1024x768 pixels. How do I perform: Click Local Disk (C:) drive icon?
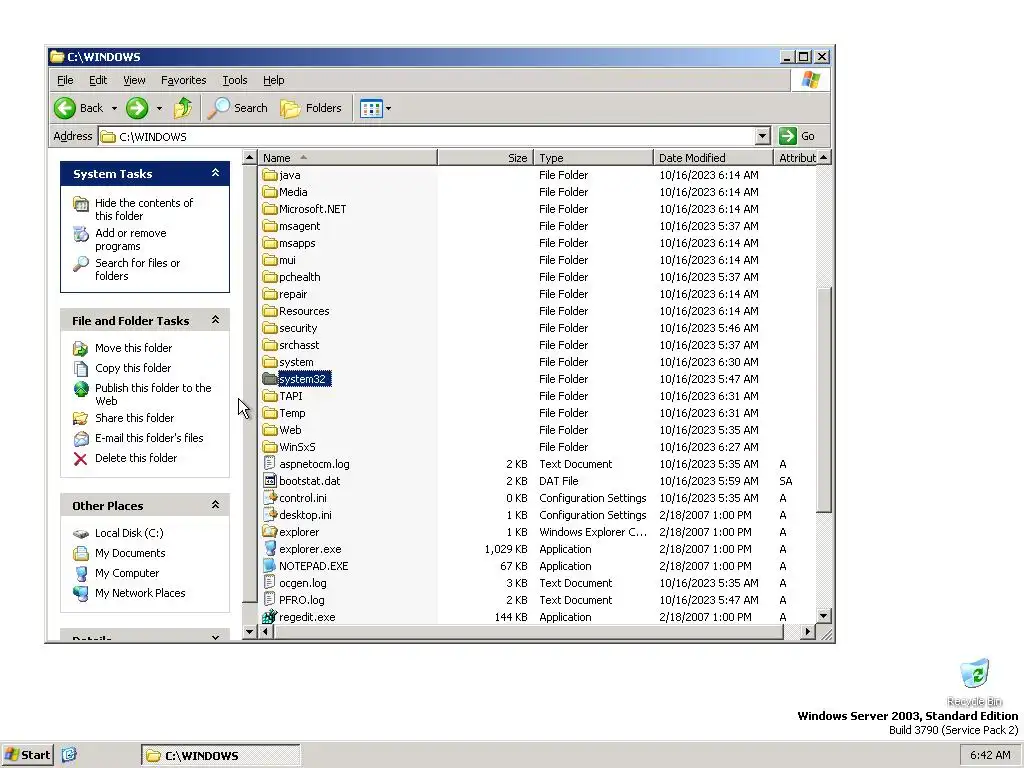coord(80,534)
